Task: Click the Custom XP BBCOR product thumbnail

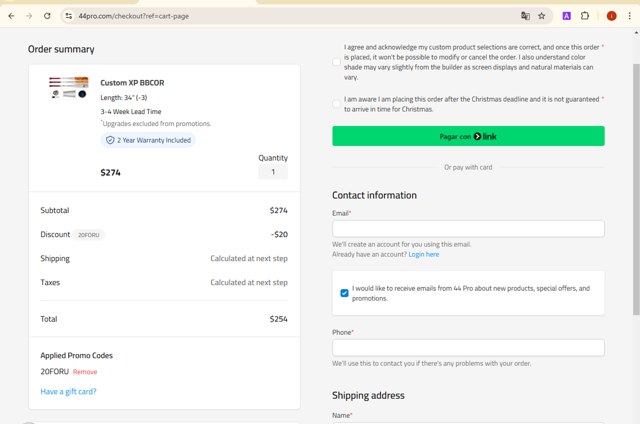Action: click(x=68, y=88)
